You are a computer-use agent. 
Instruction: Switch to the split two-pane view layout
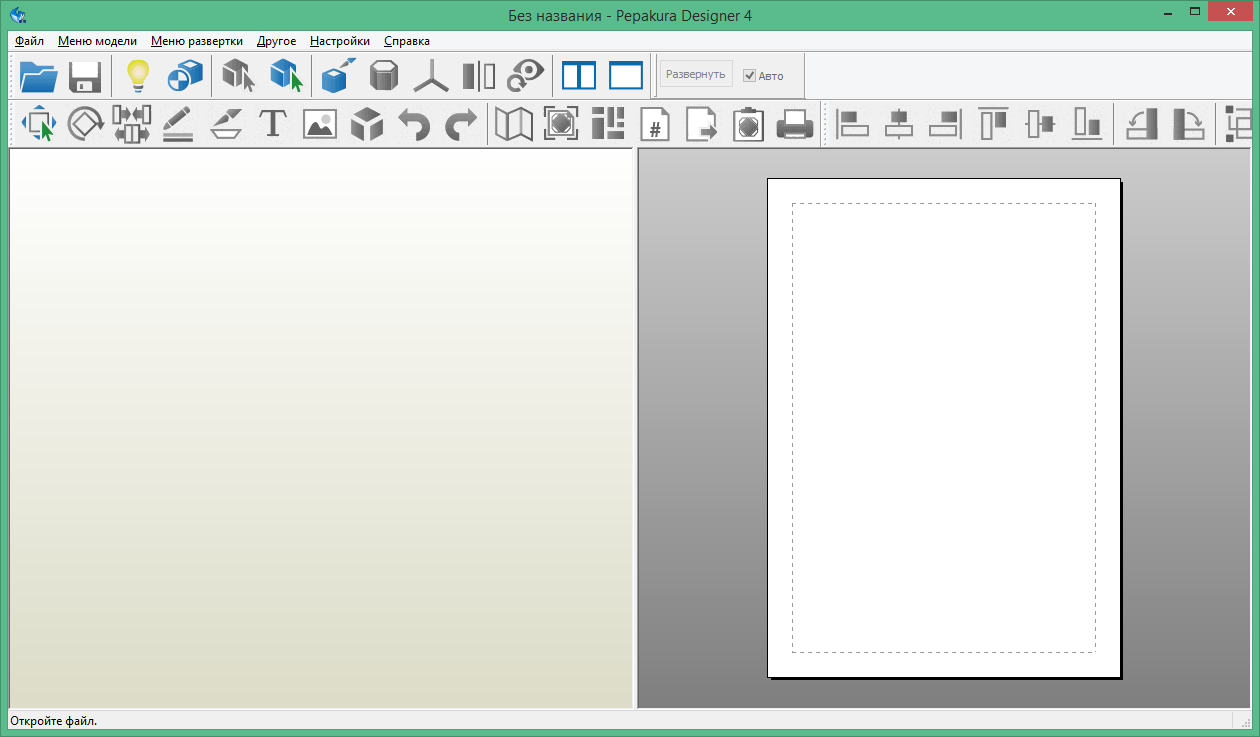click(x=579, y=76)
